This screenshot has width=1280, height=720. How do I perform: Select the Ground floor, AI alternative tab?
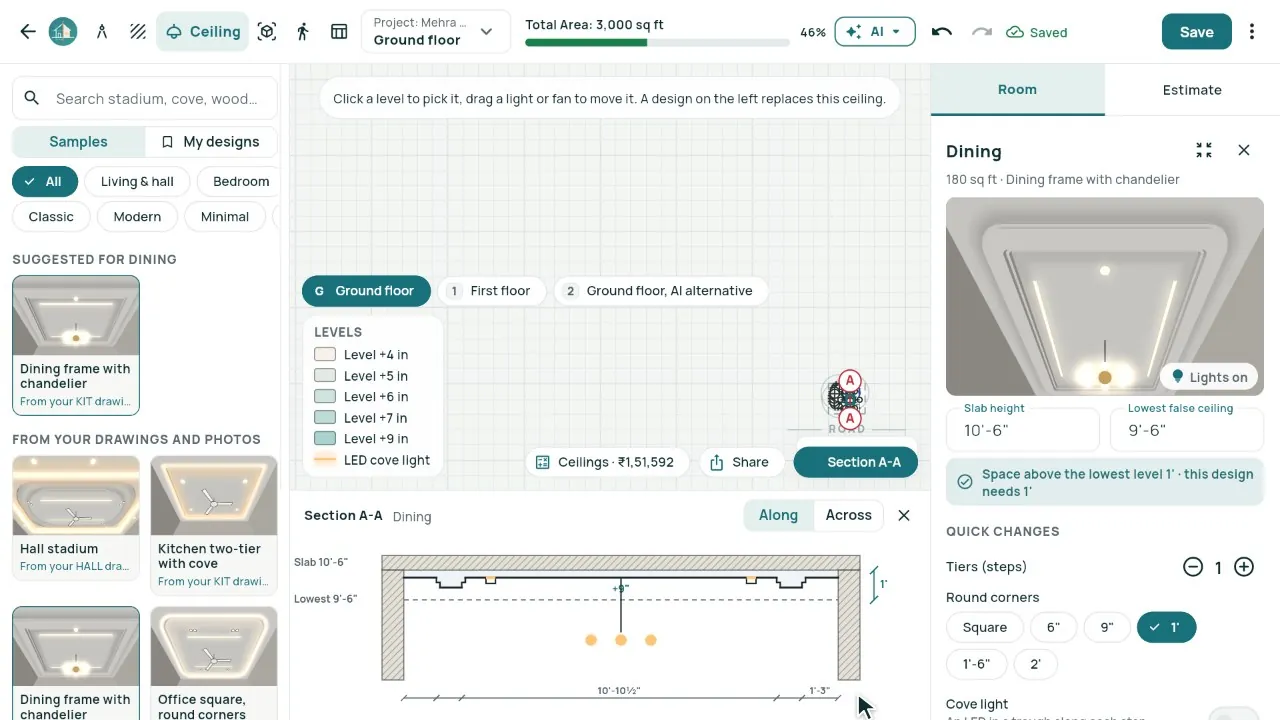(x=660, y=291)
